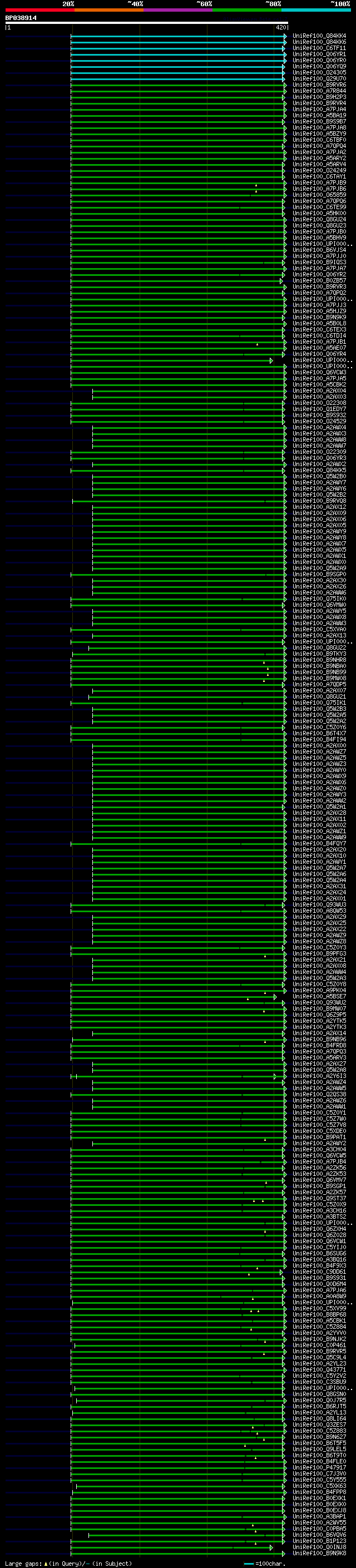Open hit UniRef100_Q6VCW3
This screenshot has height=1568, width=356.
(x=319, y=373)
